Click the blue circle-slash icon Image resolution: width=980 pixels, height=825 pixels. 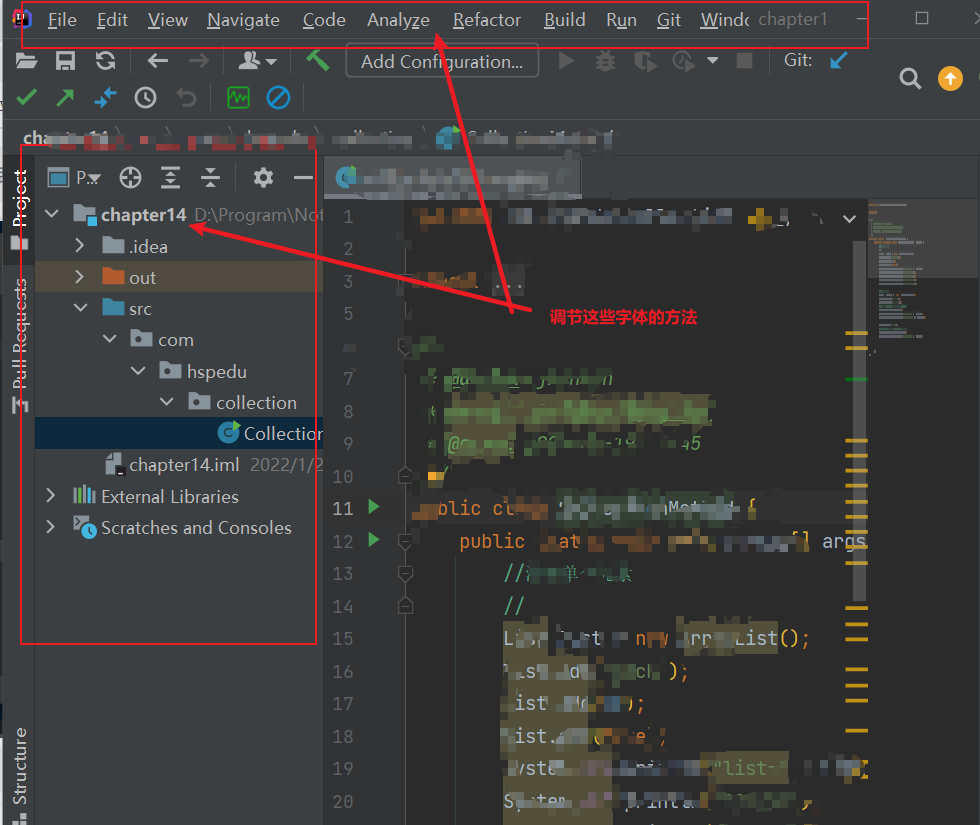tap(278, 98)
